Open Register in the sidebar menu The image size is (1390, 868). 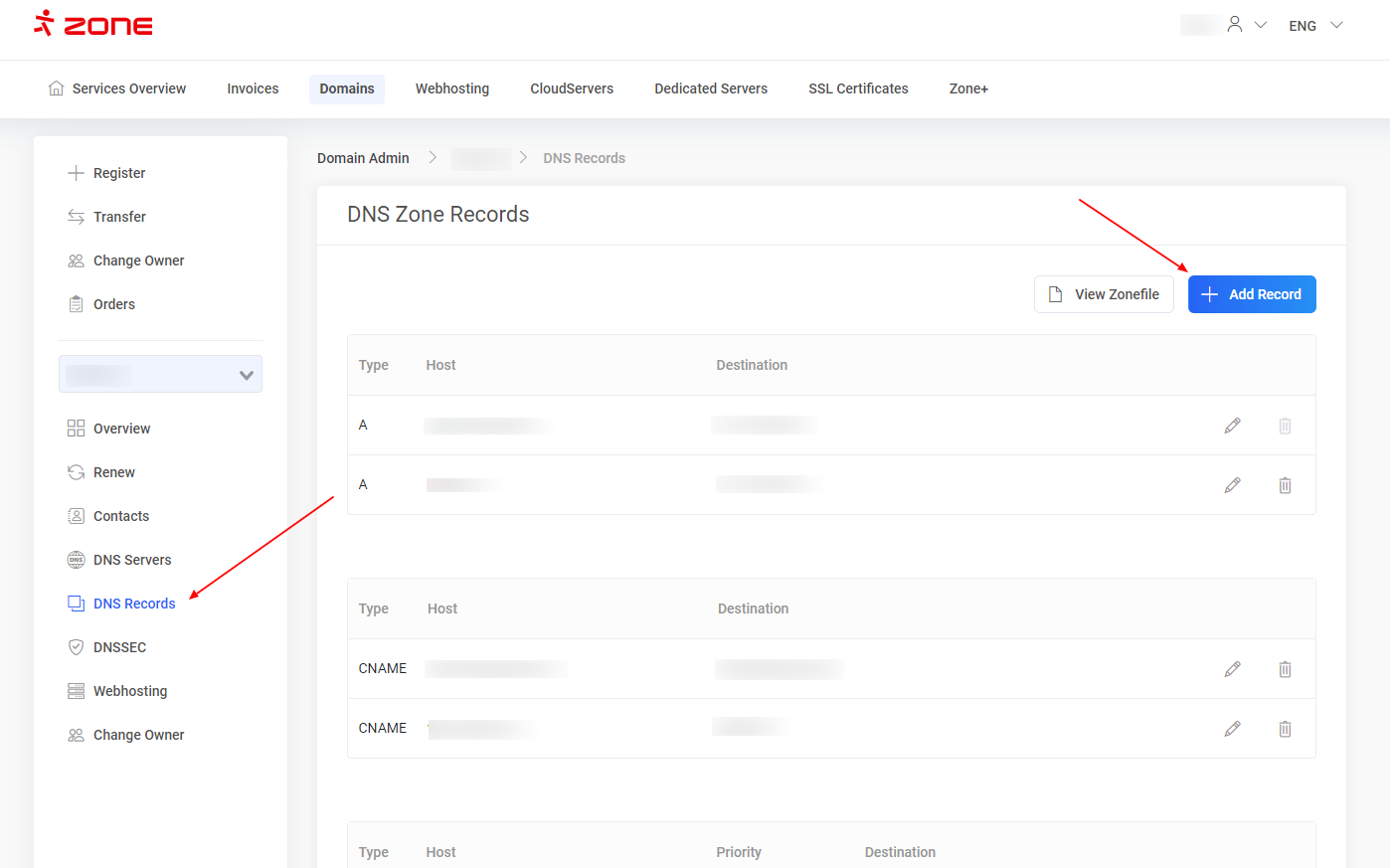point(118,173)
